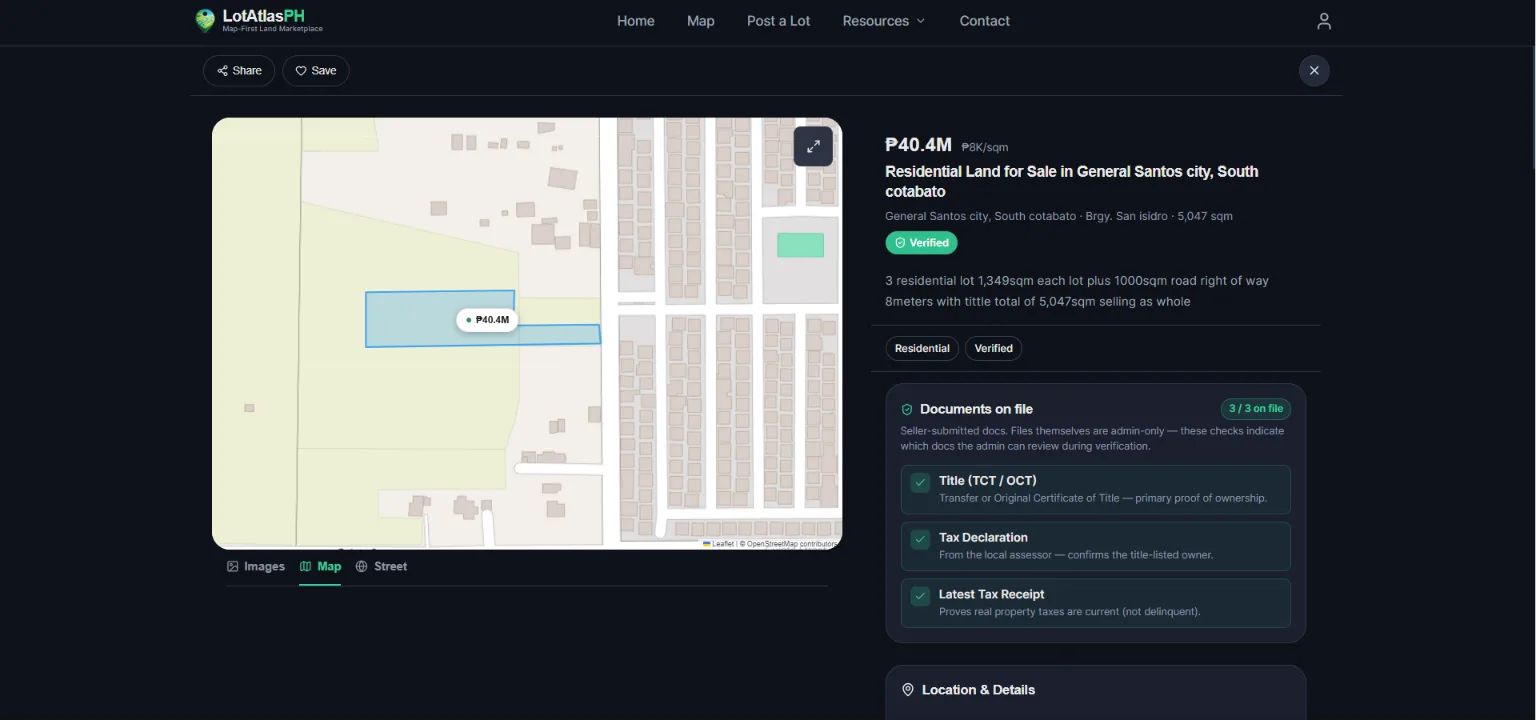The image size is (1536, 721).
Task: Click the ₱8K/sqm price text
Action: tap(985, 148)
